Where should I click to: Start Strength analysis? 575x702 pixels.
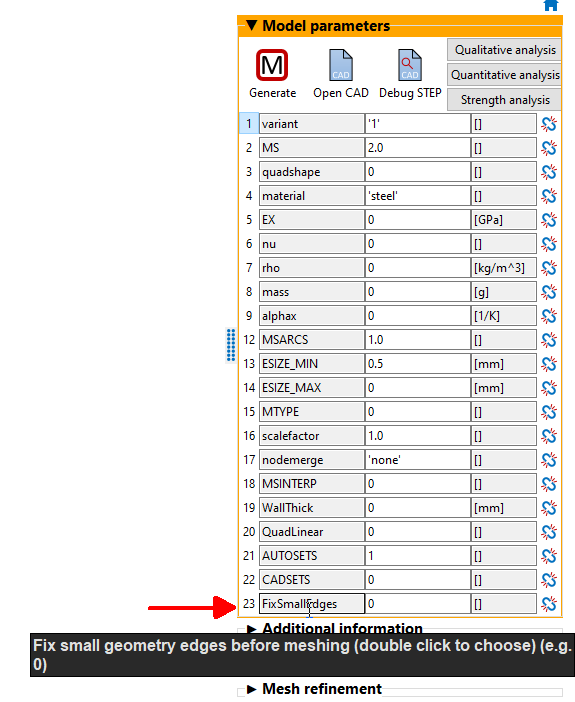click(x=505, y=100)
